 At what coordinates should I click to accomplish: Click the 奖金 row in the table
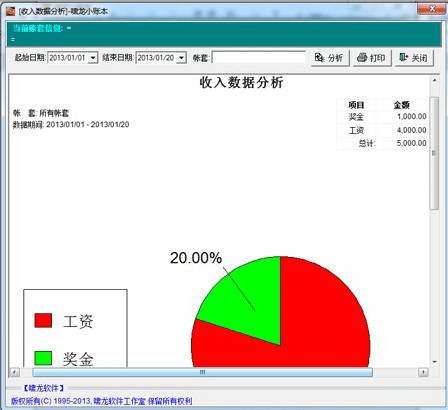point(383,117)
